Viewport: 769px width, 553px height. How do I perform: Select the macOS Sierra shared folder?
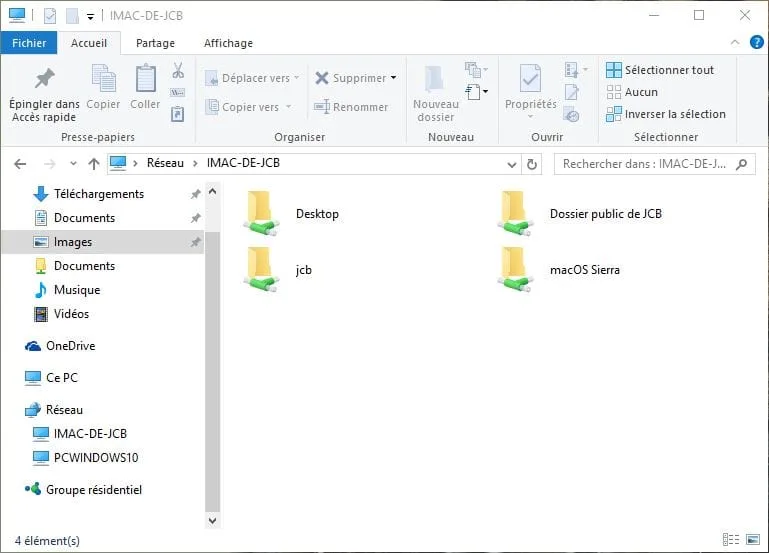pyautogui.click(x=558, y=270)
